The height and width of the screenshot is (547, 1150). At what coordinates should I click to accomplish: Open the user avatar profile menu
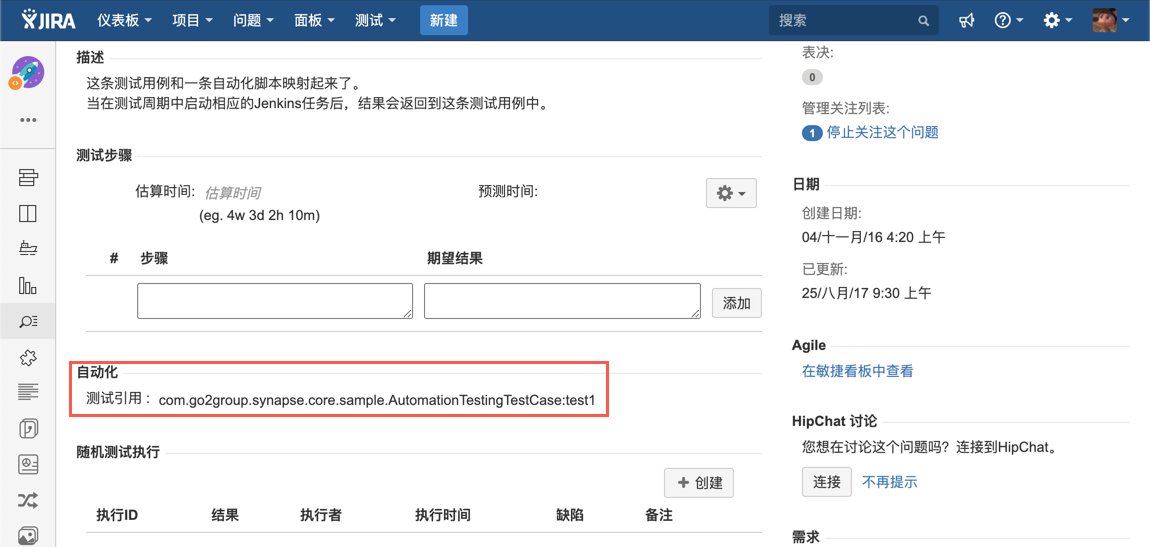[x=1111, y=20]
